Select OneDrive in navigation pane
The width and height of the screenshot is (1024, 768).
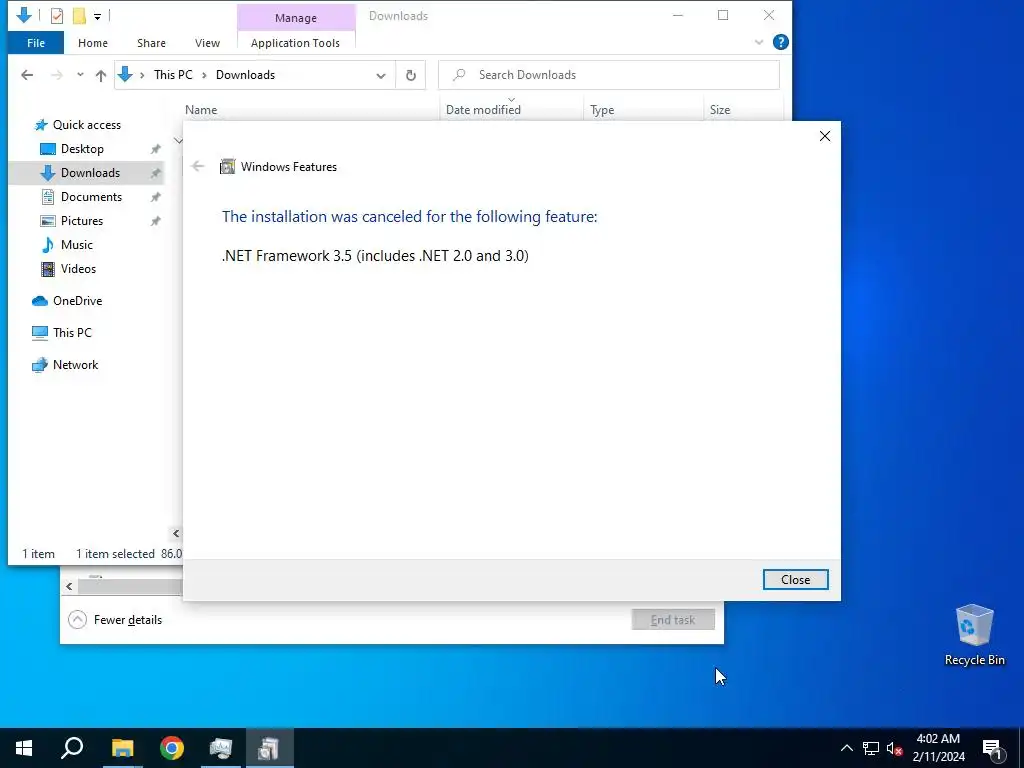pyautogui.click(x=77, y=301)
